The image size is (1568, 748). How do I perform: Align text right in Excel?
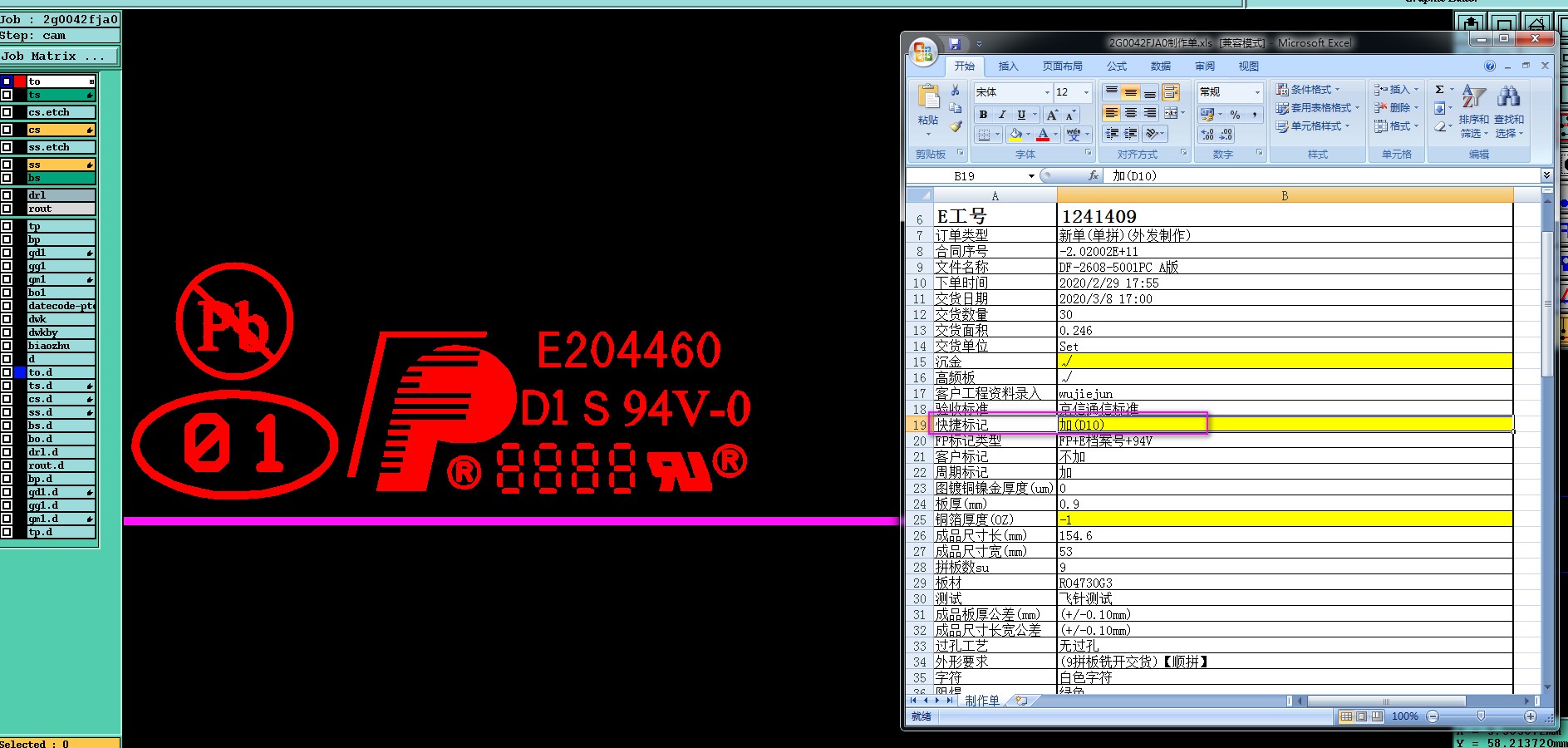1149,113
